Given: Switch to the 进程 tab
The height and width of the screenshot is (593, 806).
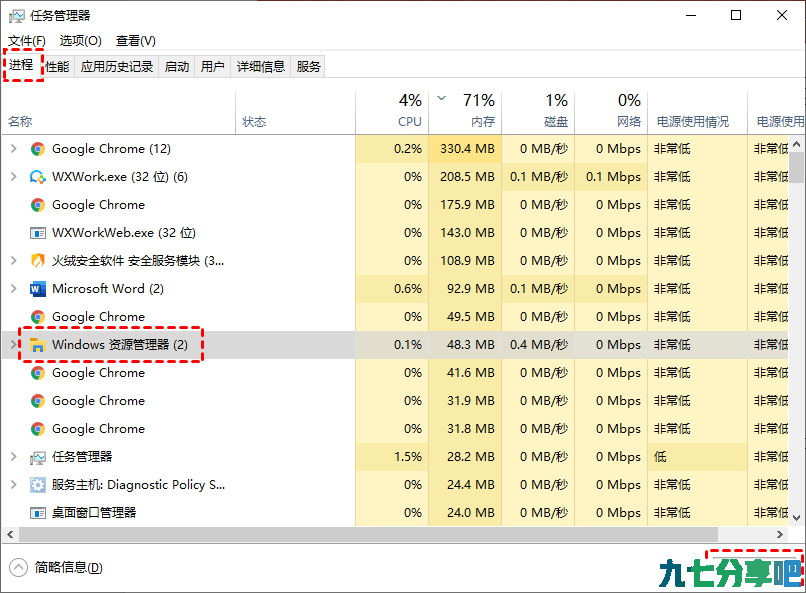Looking at the screenshot, I should coord(21,65).
